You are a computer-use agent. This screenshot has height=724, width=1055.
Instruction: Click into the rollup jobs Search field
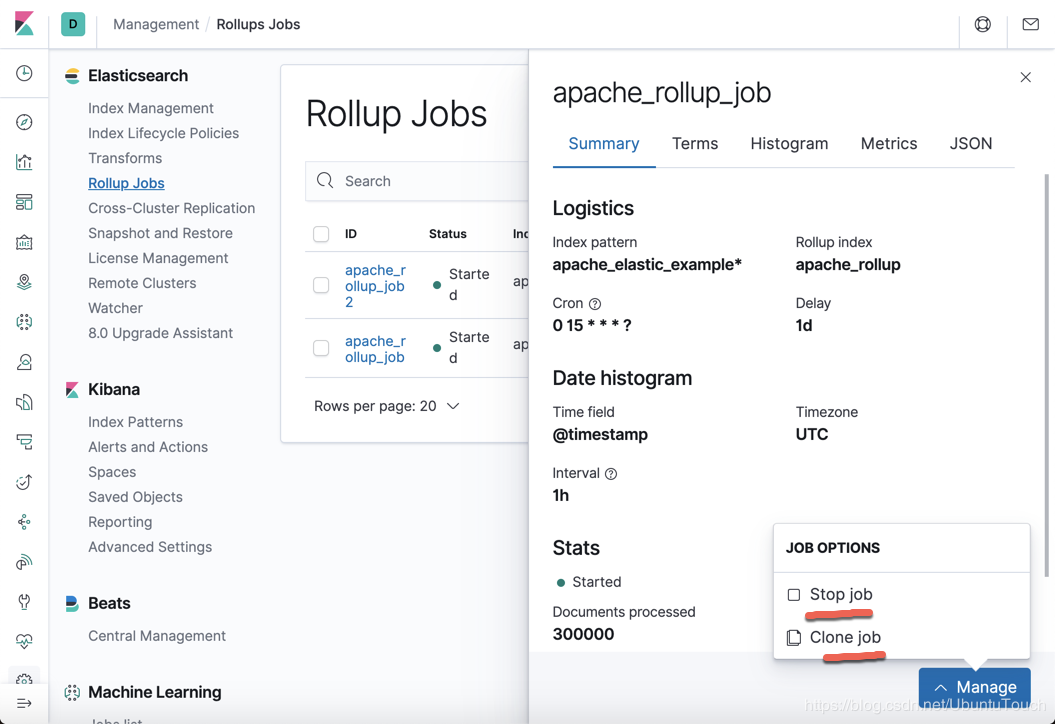coord(417,181)
